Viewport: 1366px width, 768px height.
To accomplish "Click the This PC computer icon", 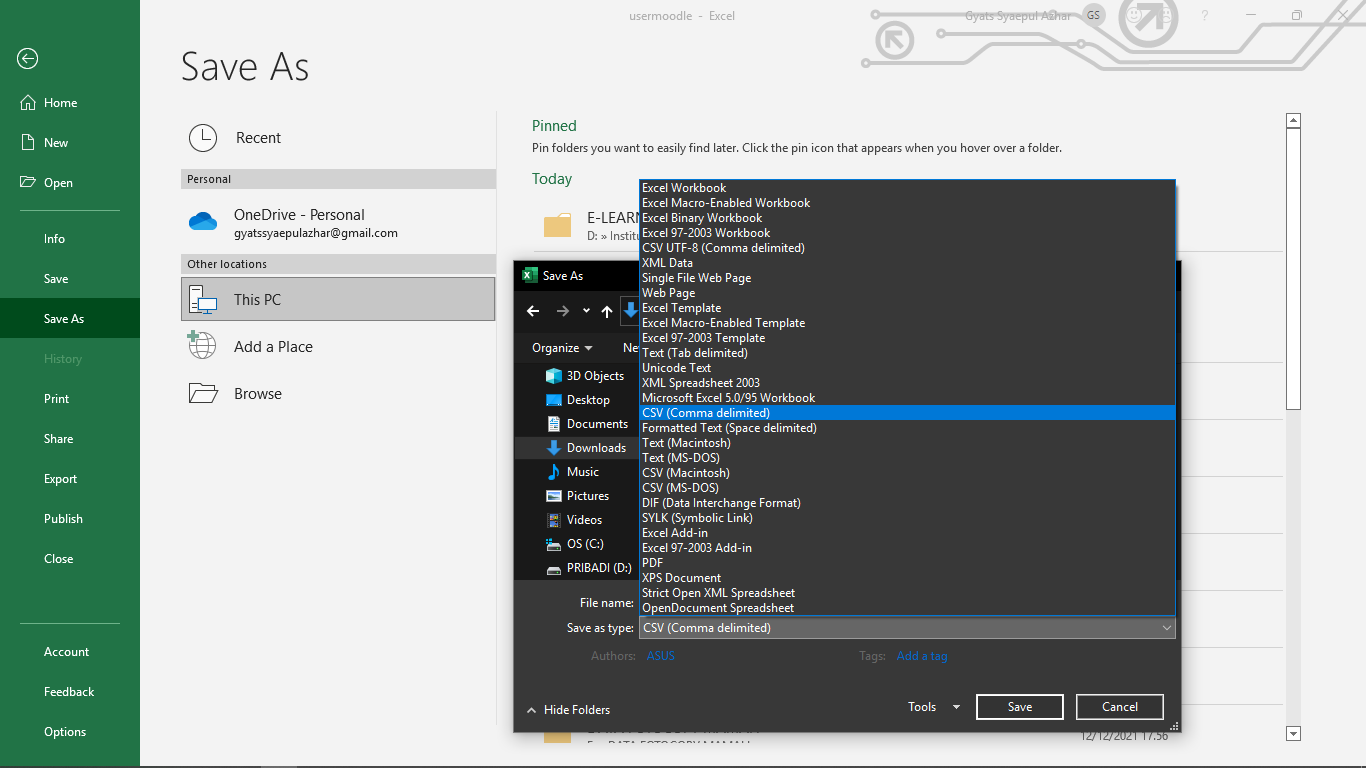I will tap(203, 299).
